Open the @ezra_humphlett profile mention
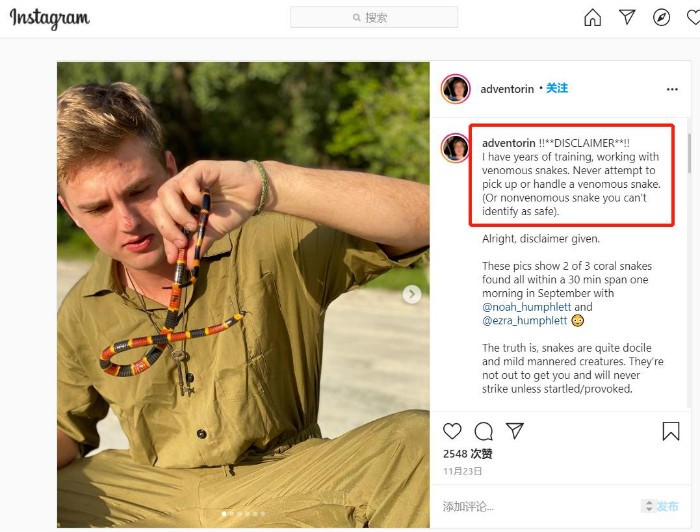Viewport: 700px width, 532px height. (524, 320)
